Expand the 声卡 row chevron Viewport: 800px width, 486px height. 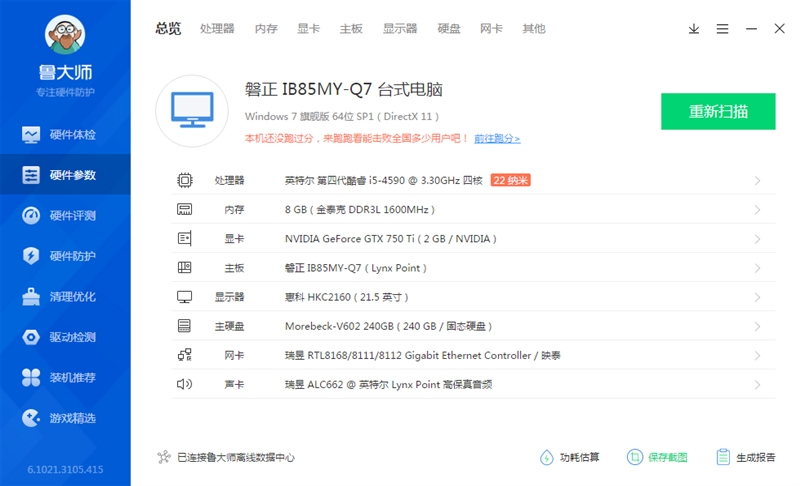point(757,385)
